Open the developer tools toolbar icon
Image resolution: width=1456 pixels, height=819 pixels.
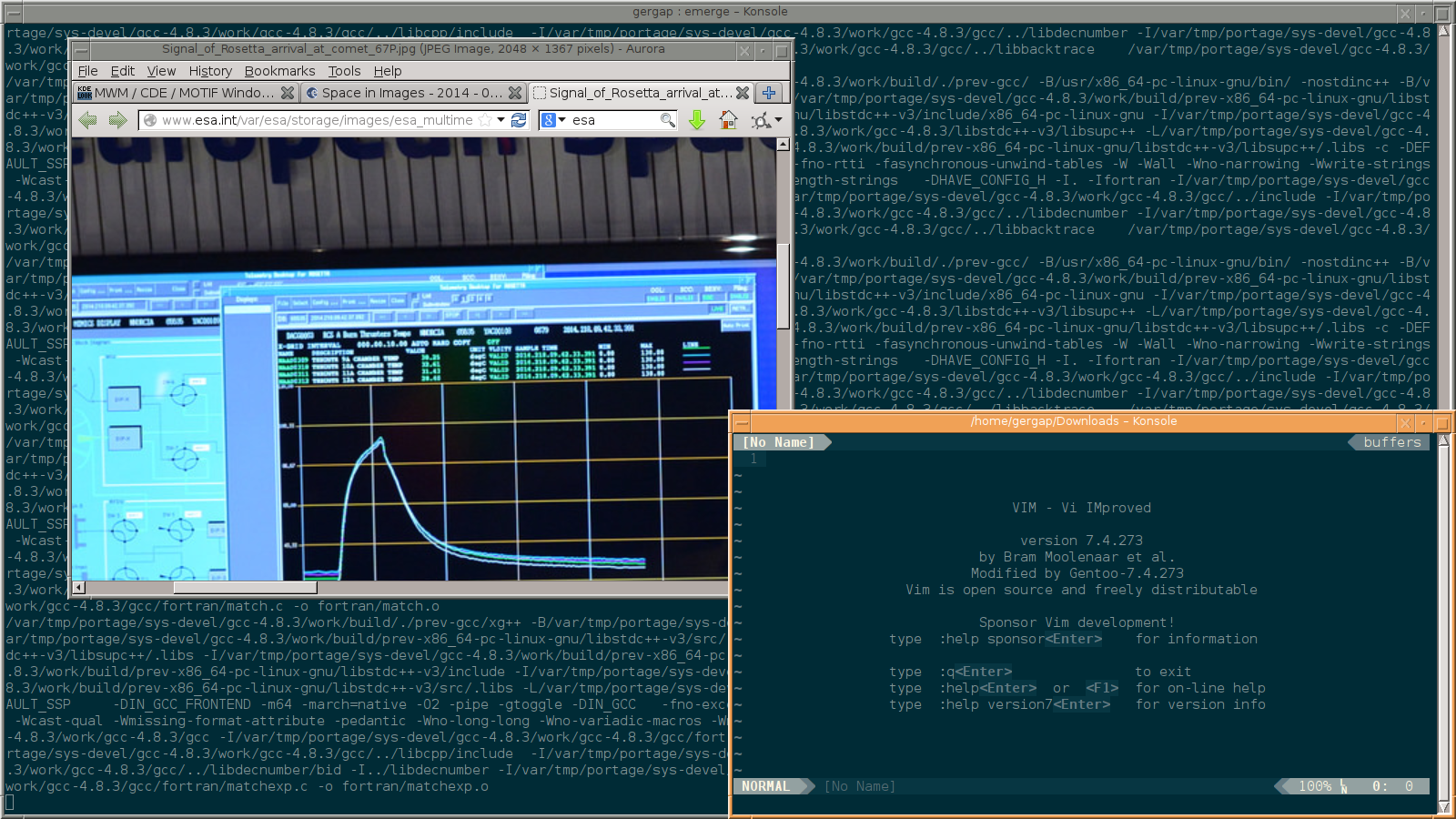point(761,120)
